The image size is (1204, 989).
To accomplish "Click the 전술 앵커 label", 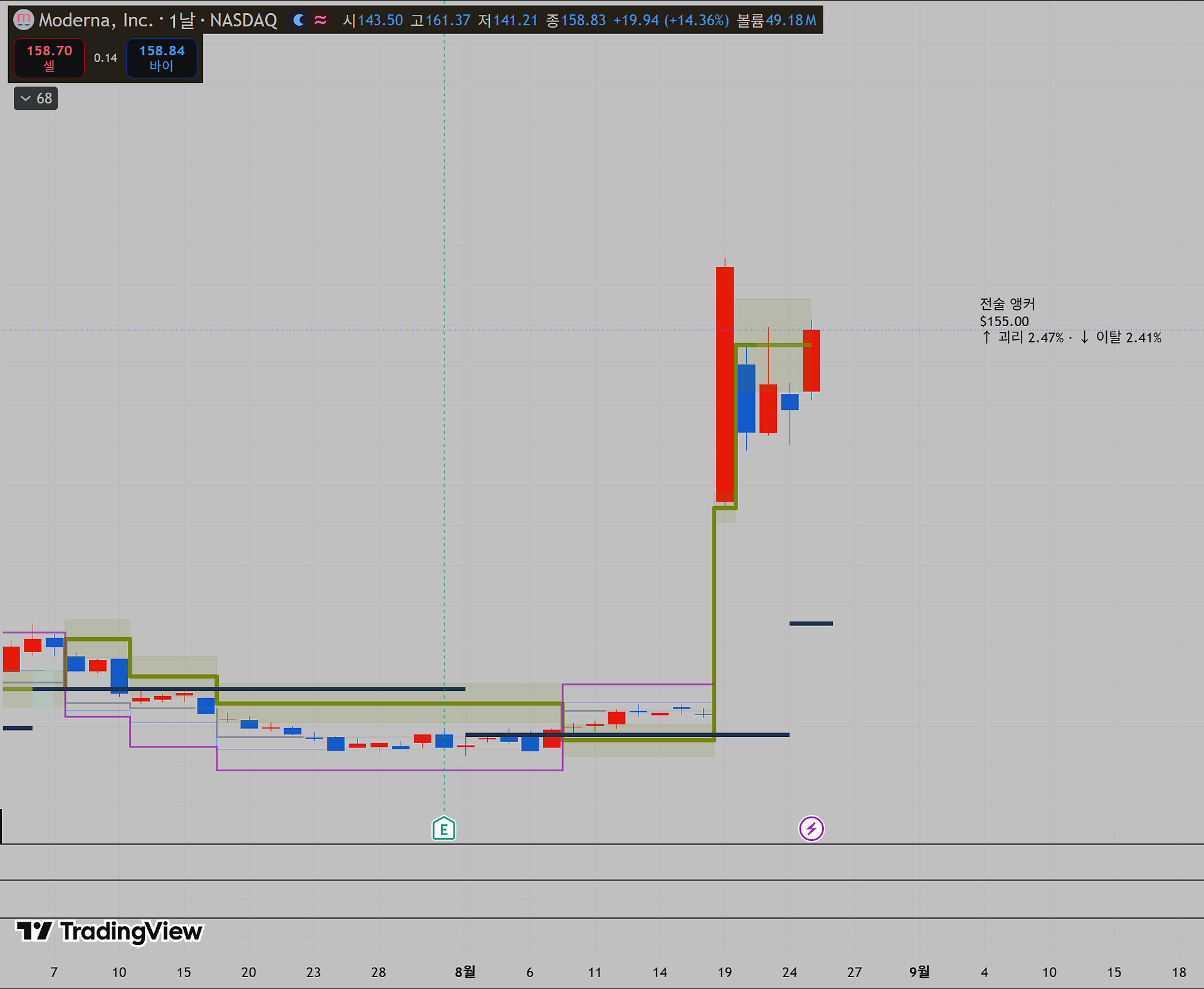I will [1007, 304].
